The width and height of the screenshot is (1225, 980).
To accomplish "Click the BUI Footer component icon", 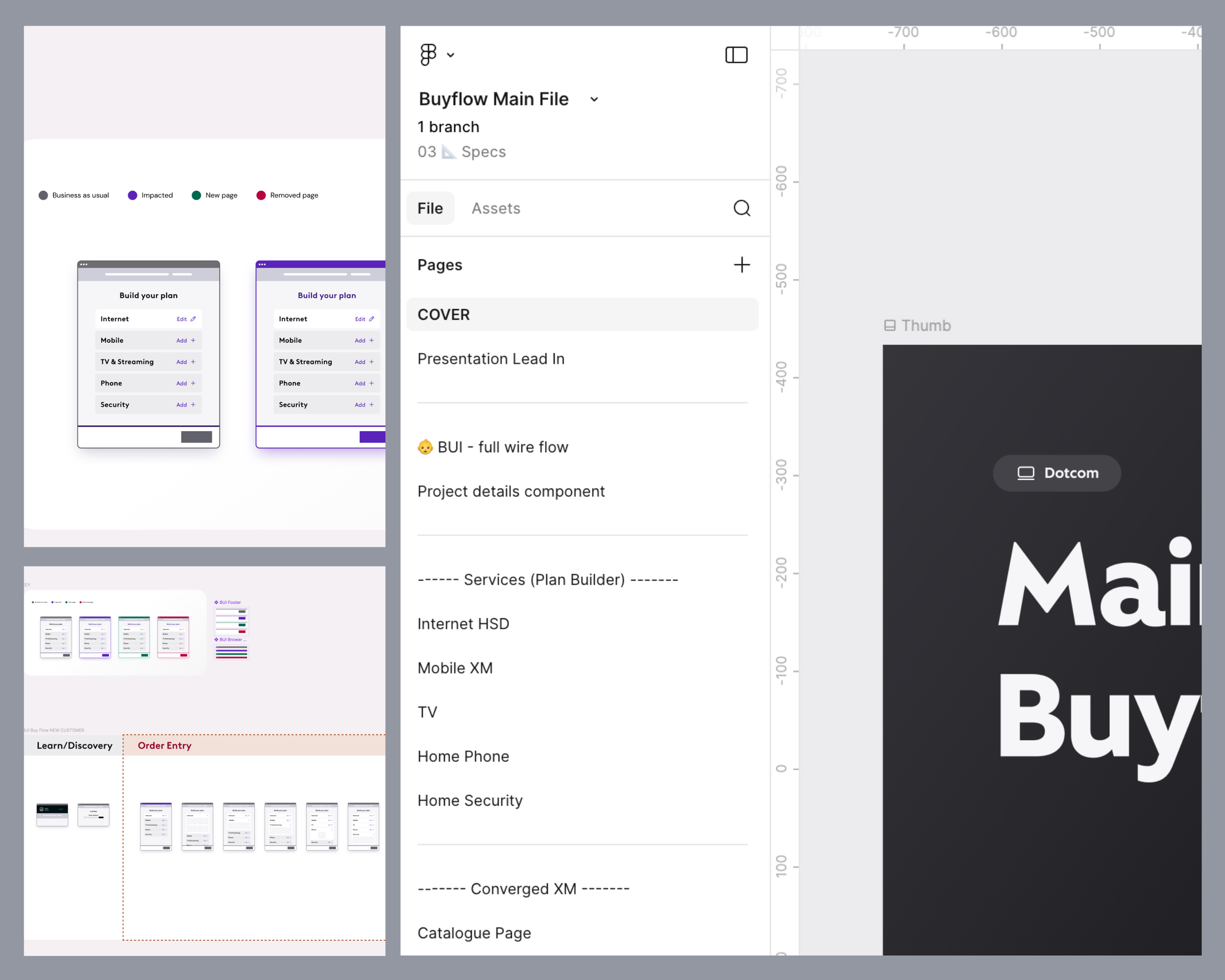I will coord(217,602).
